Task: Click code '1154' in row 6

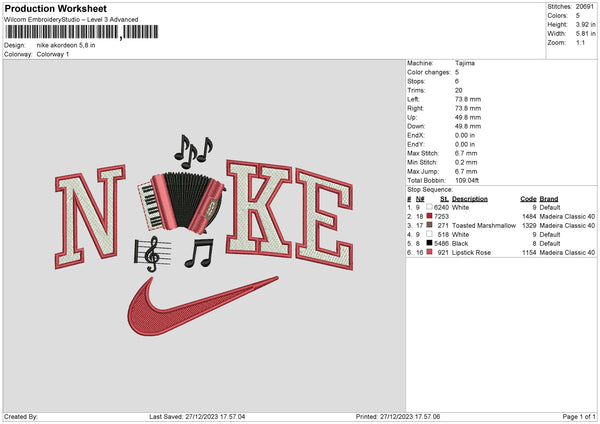Action: [529, 253]
